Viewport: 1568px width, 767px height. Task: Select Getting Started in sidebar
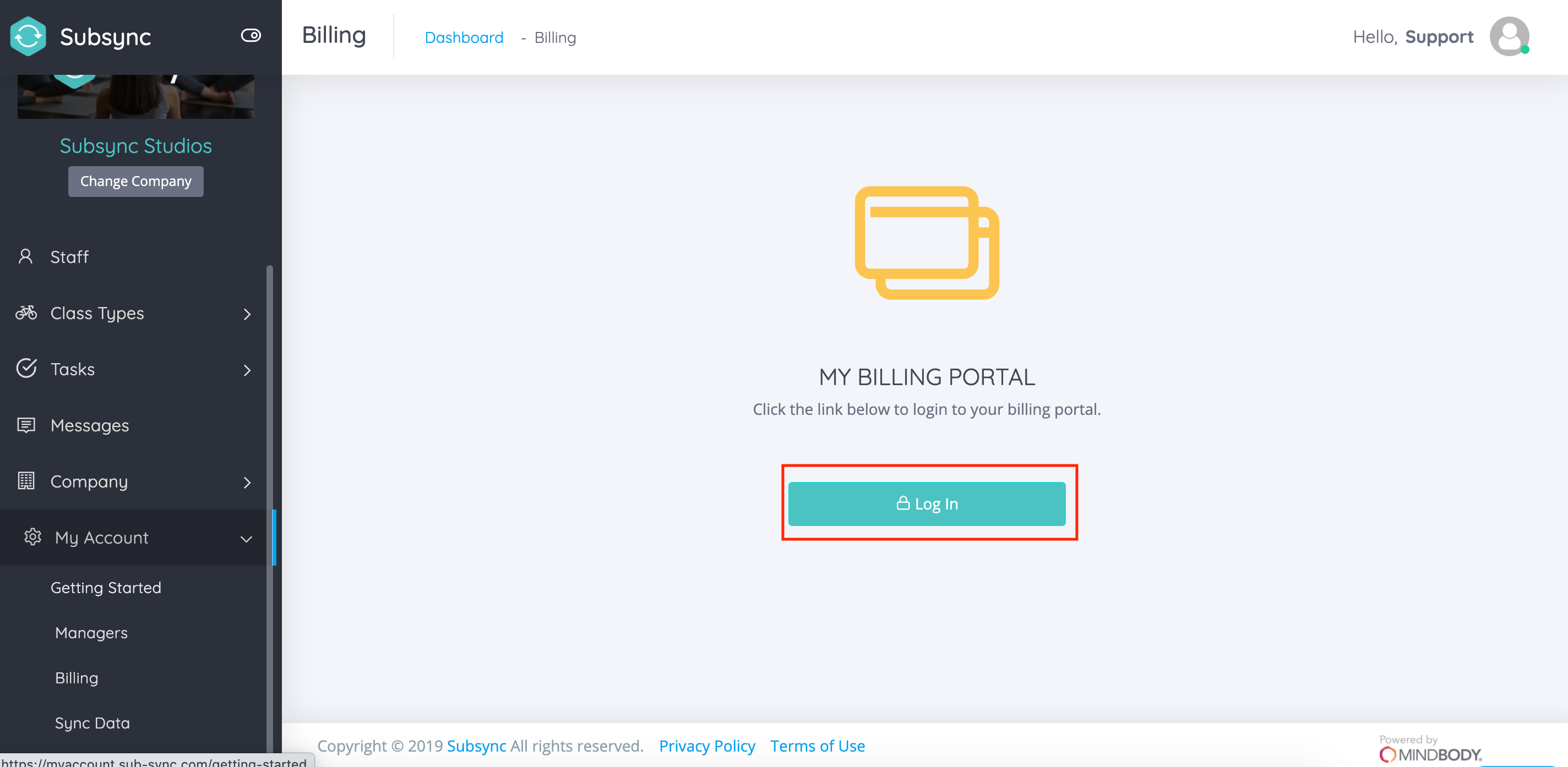[106, 588]
